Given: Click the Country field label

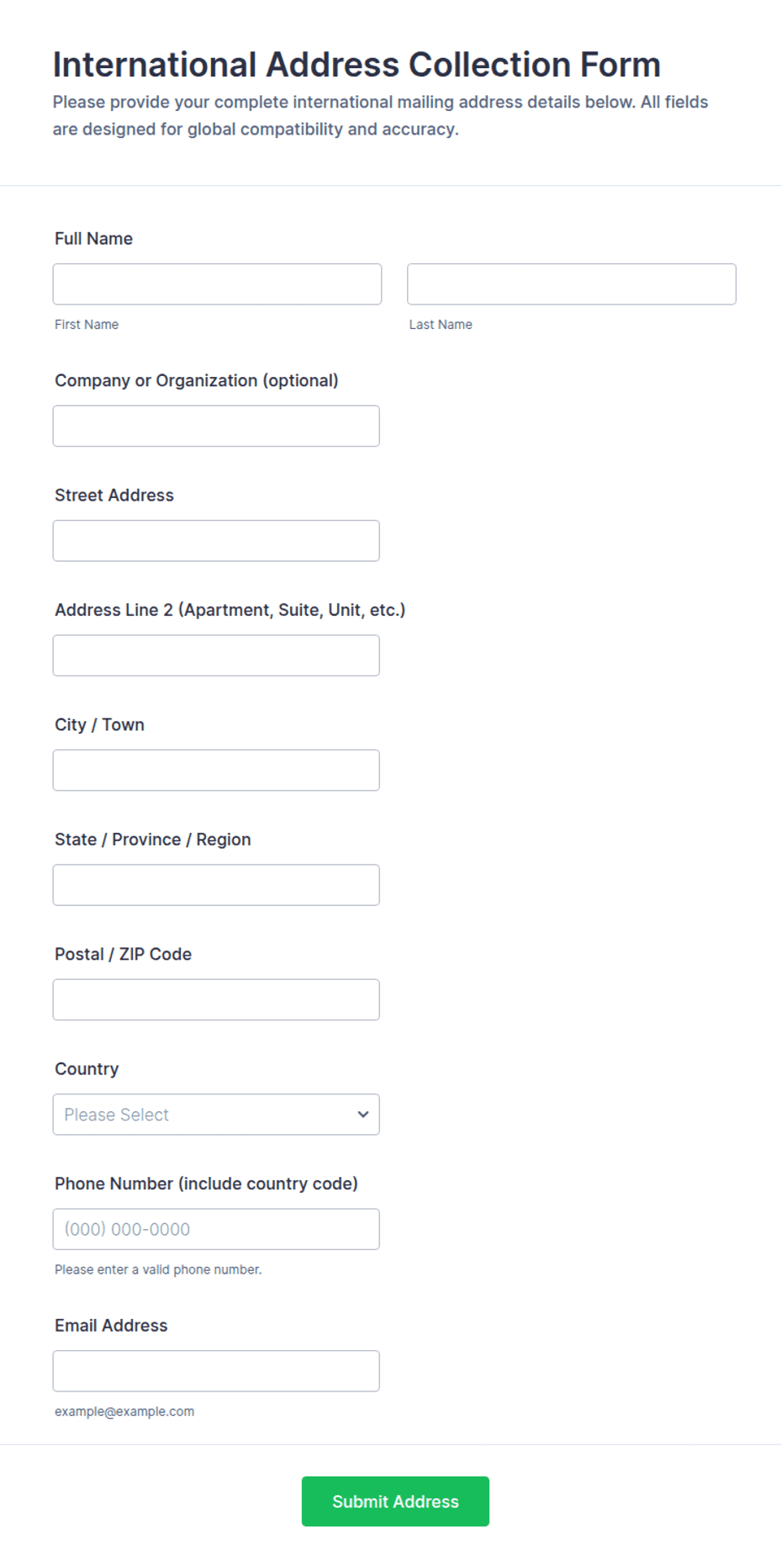Looking at the screenshot, I should click(x=87, y=1069).
